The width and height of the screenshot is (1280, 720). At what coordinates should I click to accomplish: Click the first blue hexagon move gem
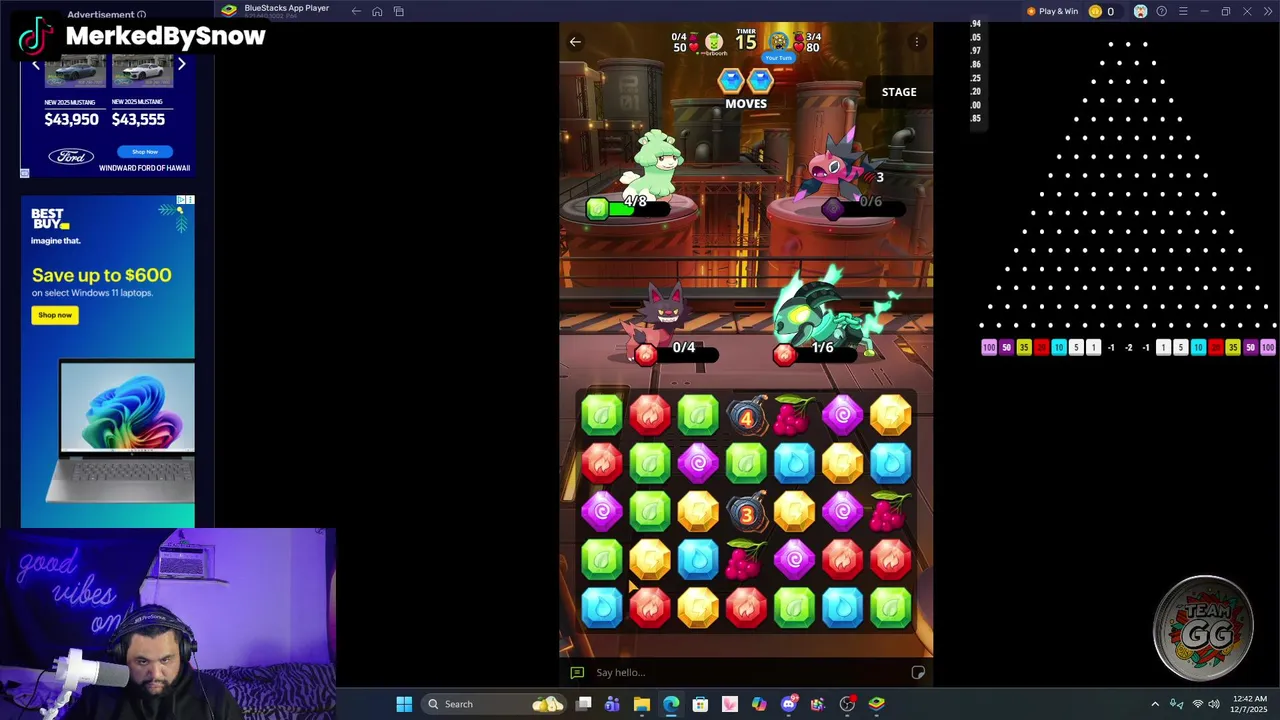pos(731,80)
